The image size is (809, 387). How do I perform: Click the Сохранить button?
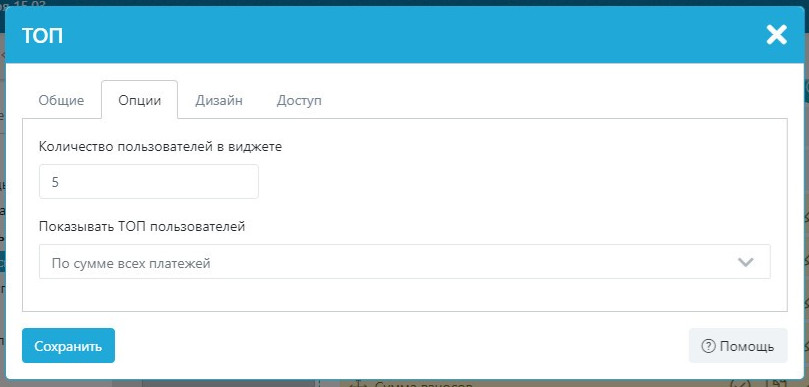point(68,346)
